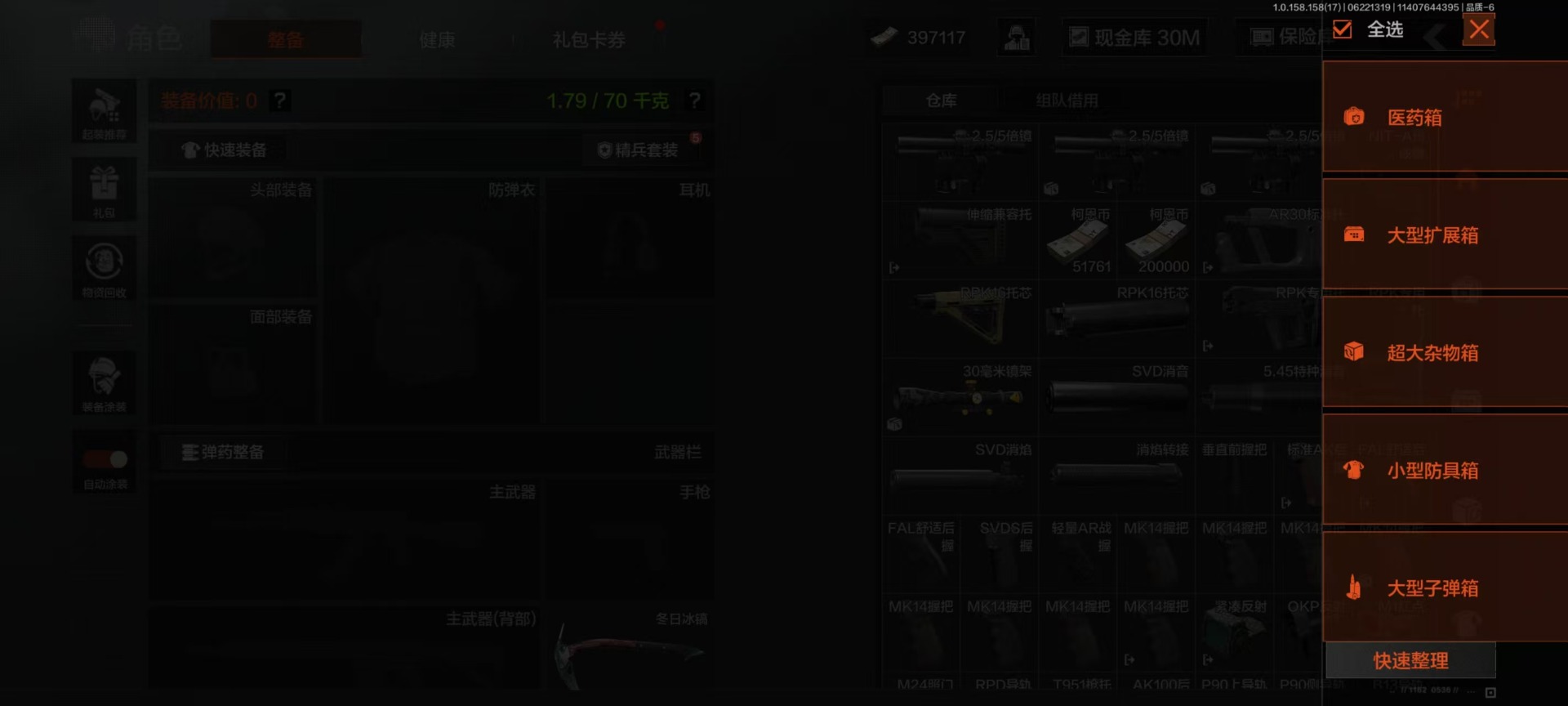Open the 装备涂装 equipment paint icon
1568x706 pixels.
(x=104, y=382)
